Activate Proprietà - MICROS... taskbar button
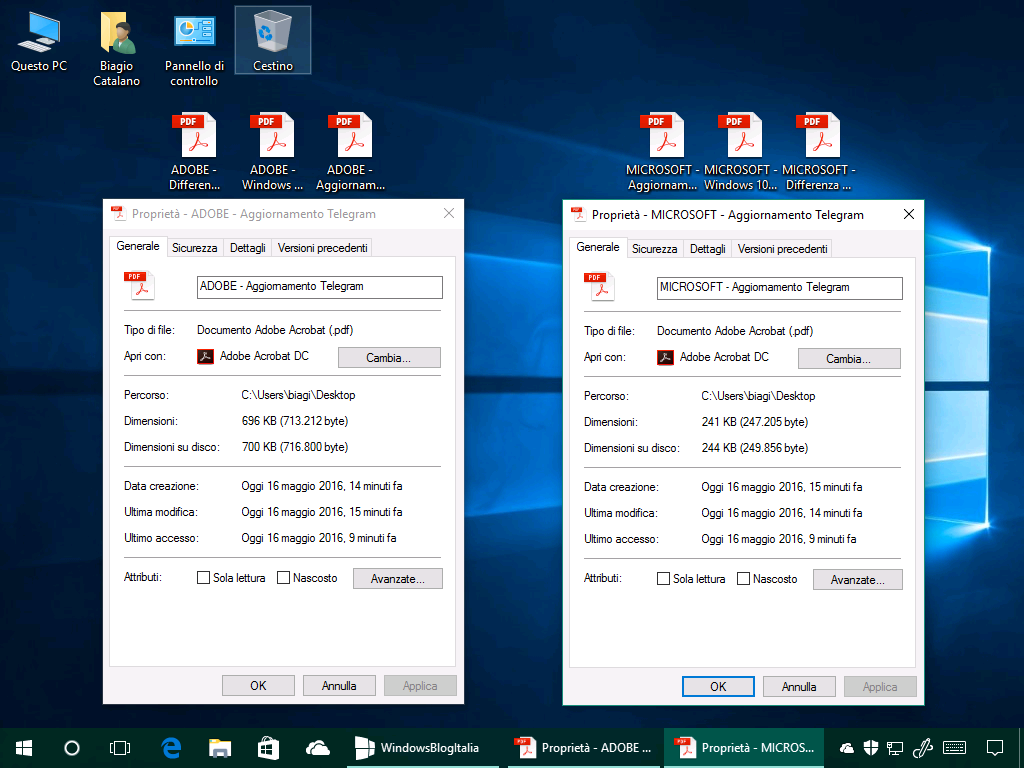Viewport: 1024px width, 768px height. (744, 748)
